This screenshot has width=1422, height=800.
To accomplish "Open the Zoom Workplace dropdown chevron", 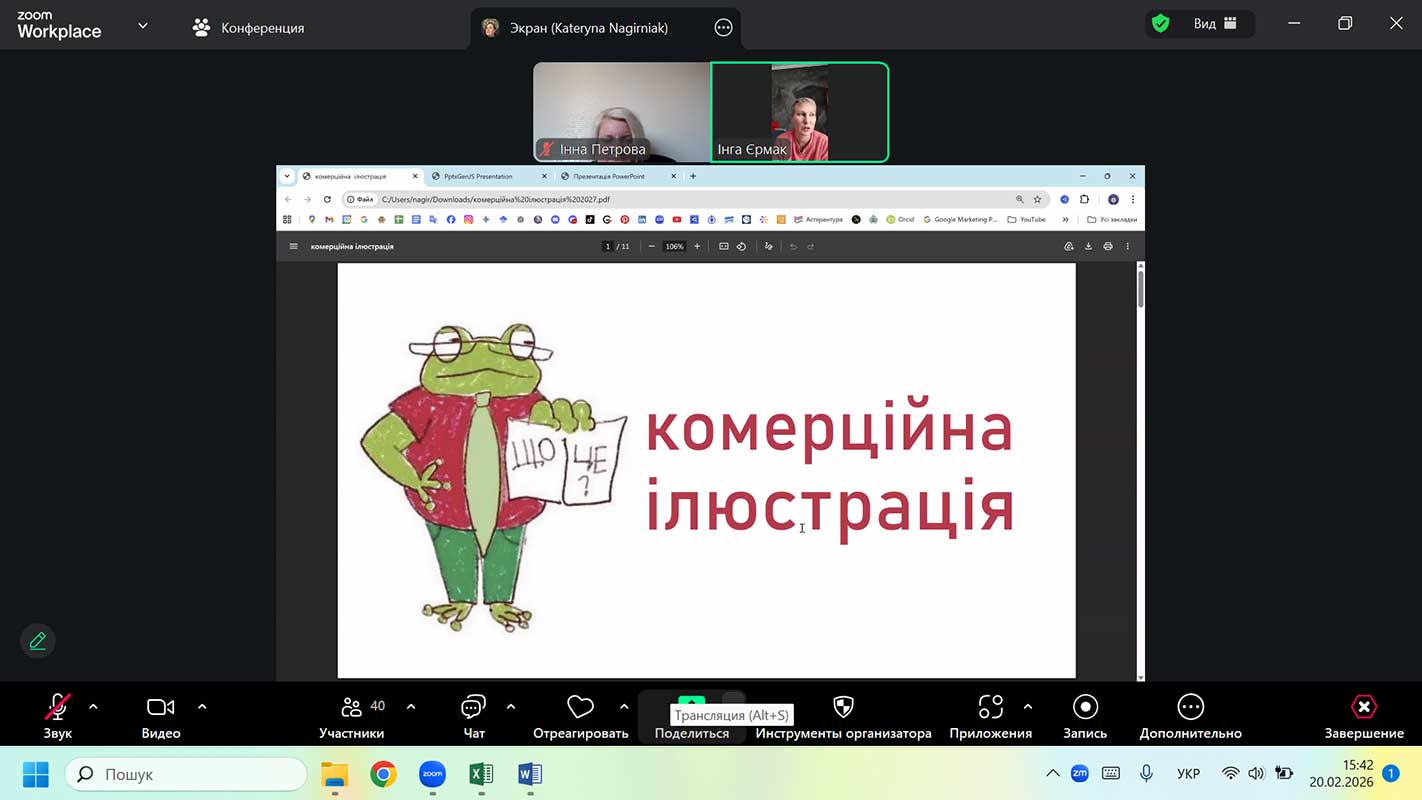I will (x=142, y=26).
